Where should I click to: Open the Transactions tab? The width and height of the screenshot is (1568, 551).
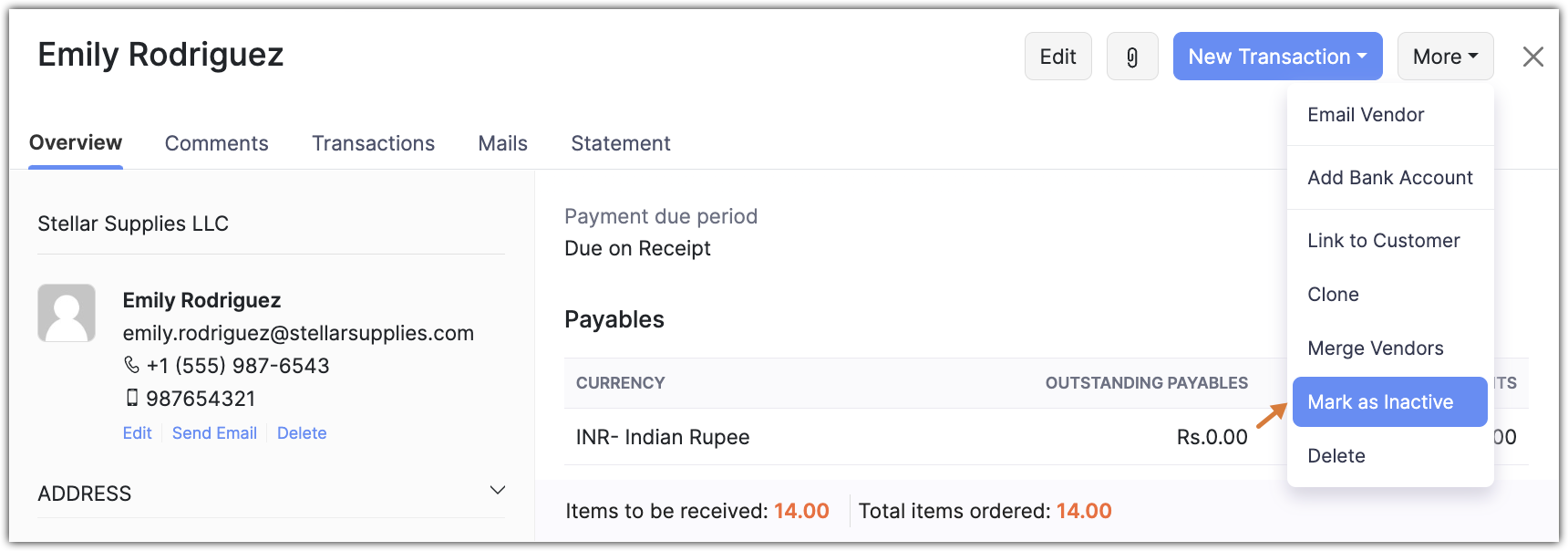(373, 143)
